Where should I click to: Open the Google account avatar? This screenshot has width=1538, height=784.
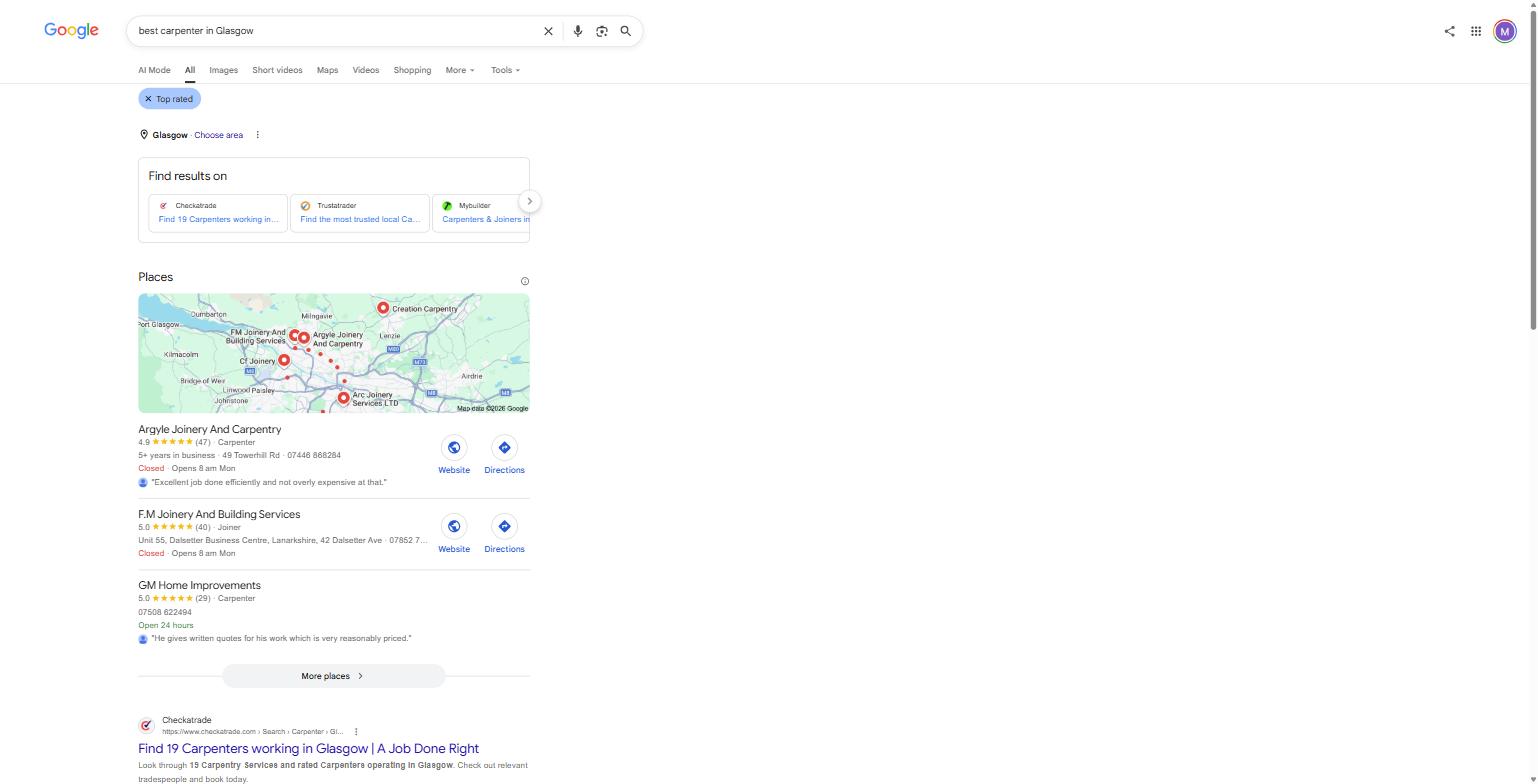point(1505,31)
